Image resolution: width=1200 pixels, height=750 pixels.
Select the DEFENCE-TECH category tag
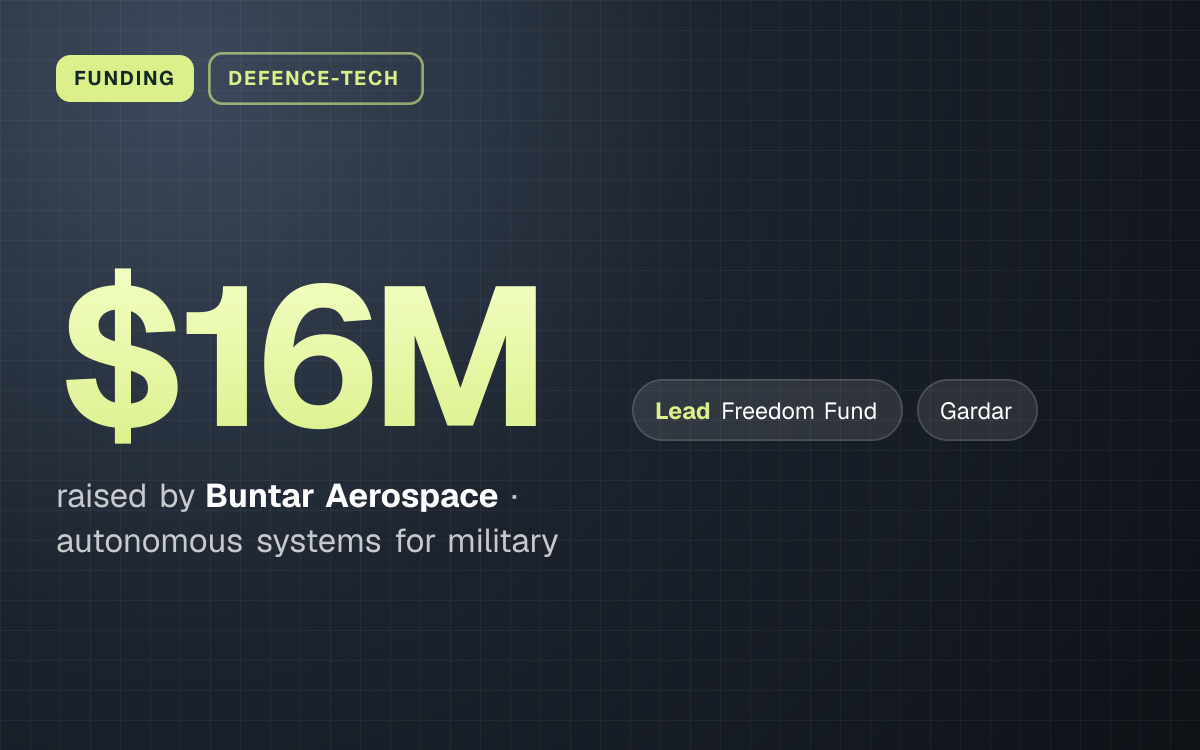[x=316, y=78]
